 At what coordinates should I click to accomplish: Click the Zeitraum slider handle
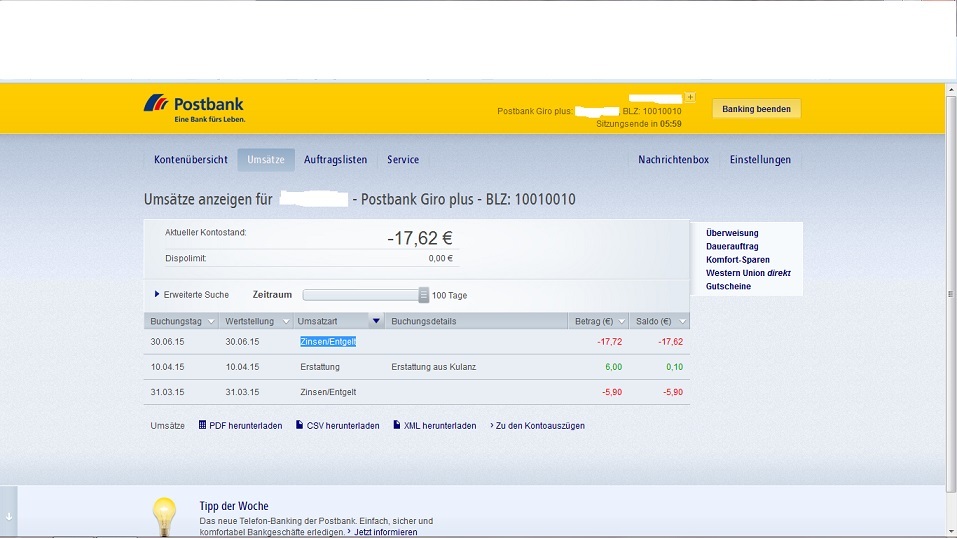[424, 295]
